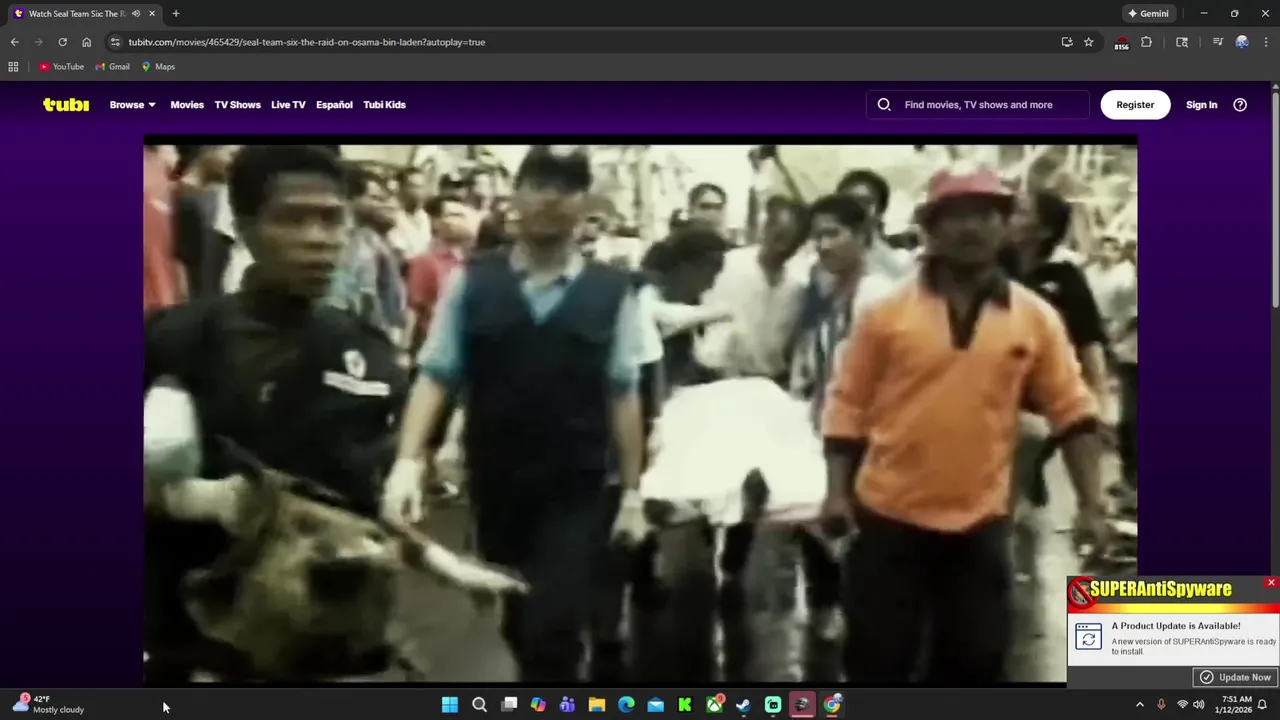Click the Sign In link

pyautogui.click(x=1201, y=104)
